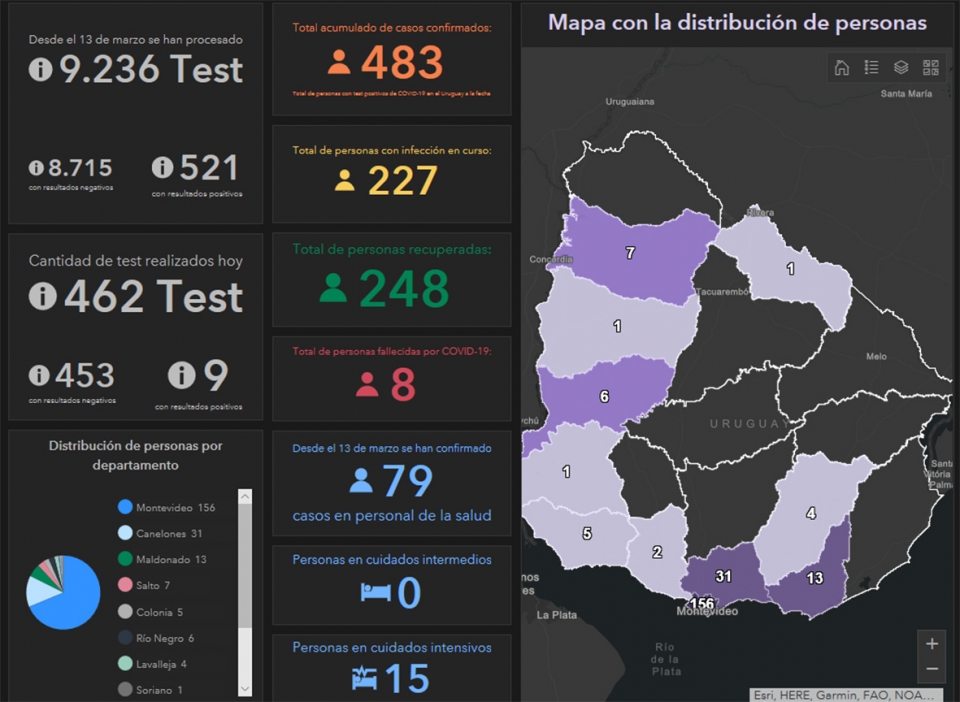Select the Montevideo blue legend swatch
Screen dimensions: 960x702
click(125, 507)
